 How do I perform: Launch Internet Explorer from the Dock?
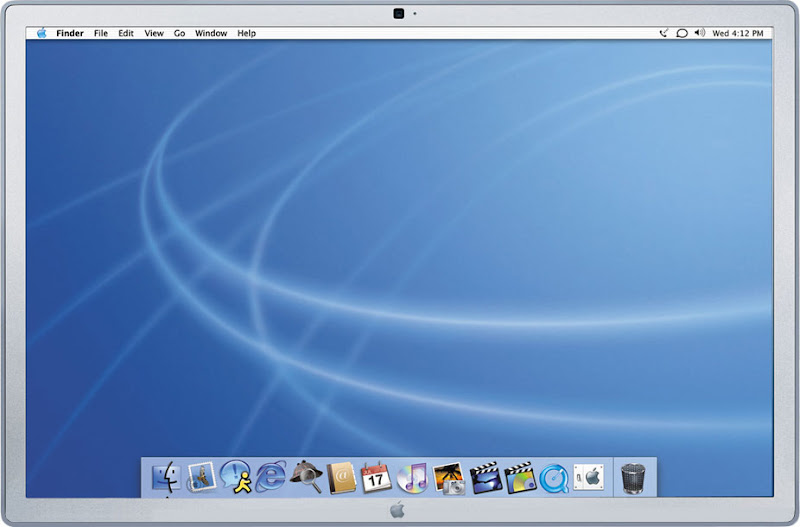point(270,477)
